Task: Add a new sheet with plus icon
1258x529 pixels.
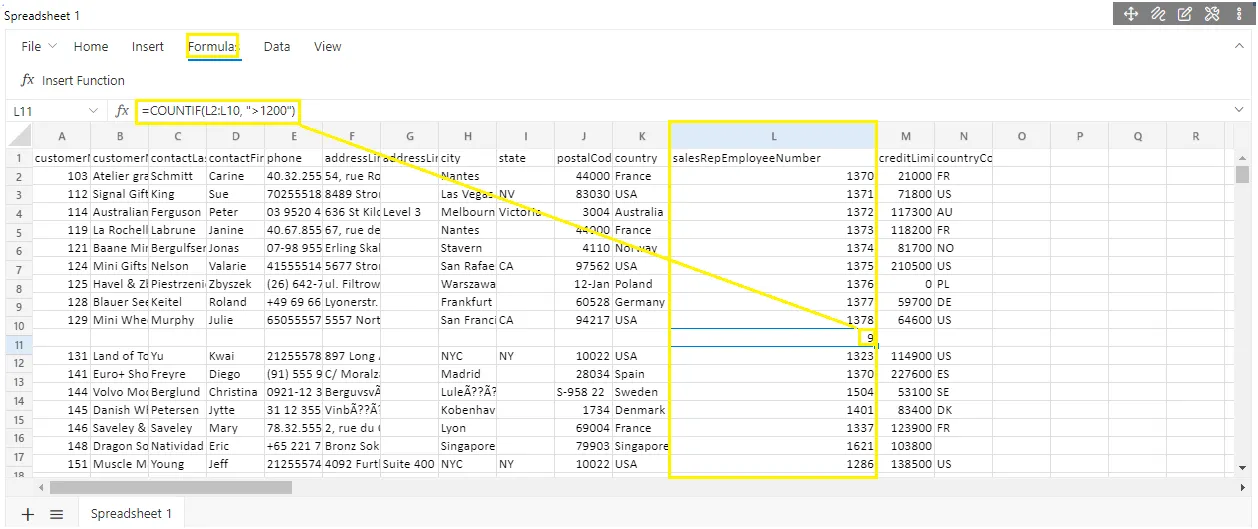Action: 28,514
